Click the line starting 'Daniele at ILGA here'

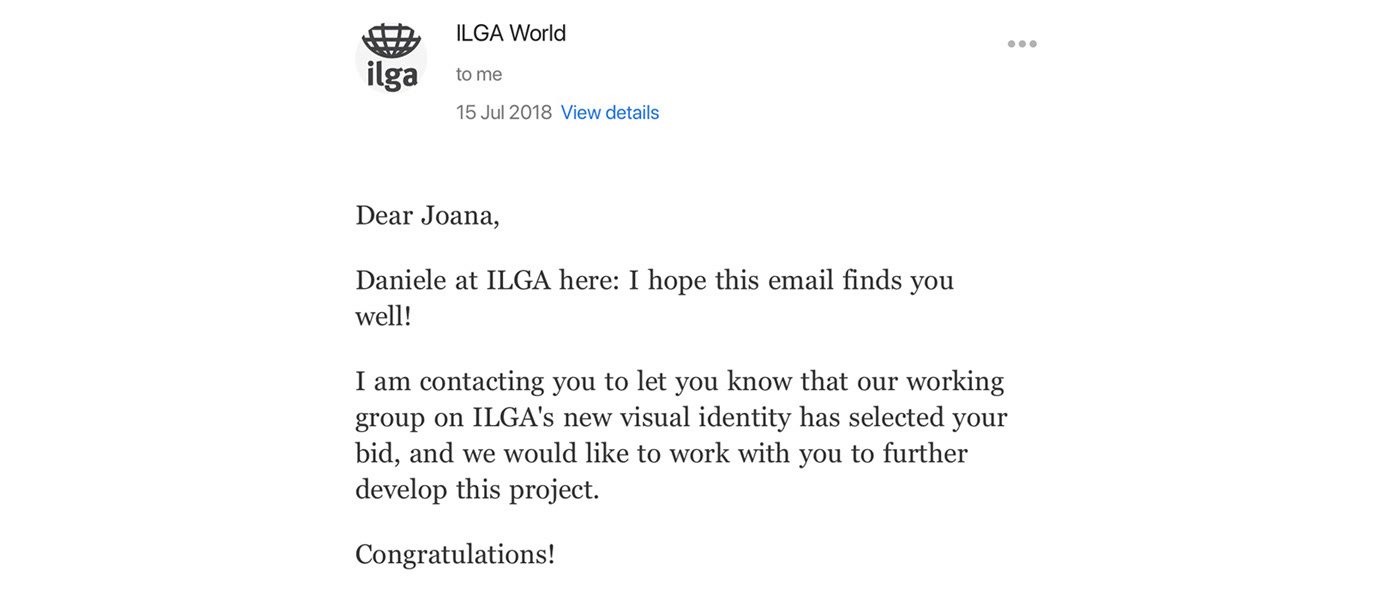(655, 280)
